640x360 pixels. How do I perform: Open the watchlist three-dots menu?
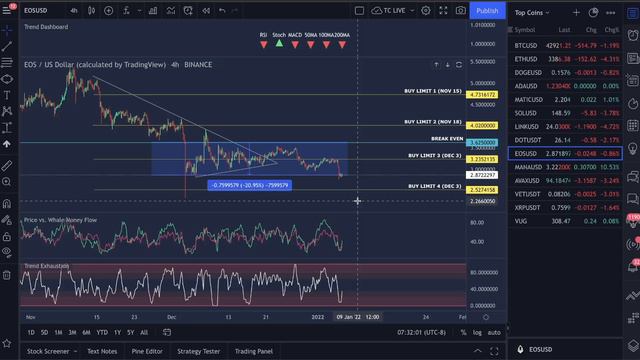611,13
